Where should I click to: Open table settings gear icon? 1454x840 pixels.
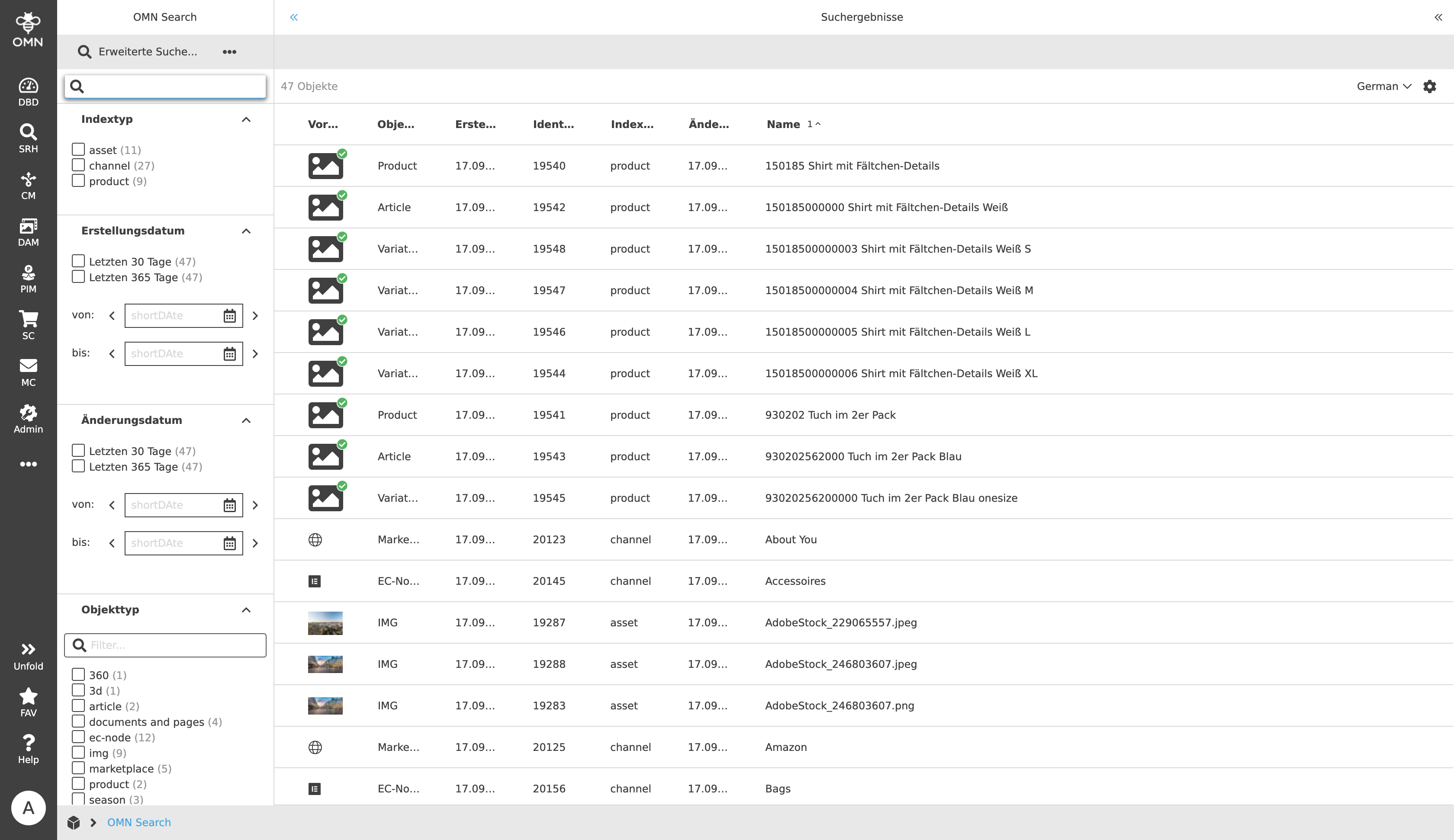pos(1429,87)
